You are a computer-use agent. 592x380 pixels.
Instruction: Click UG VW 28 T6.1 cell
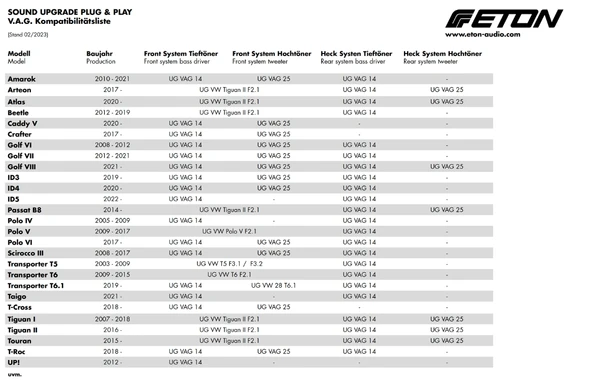point(273,286)
